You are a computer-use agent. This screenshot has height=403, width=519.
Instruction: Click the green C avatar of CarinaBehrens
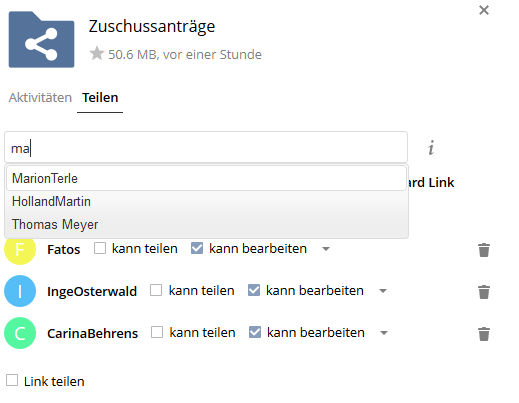tap(20, 333)
